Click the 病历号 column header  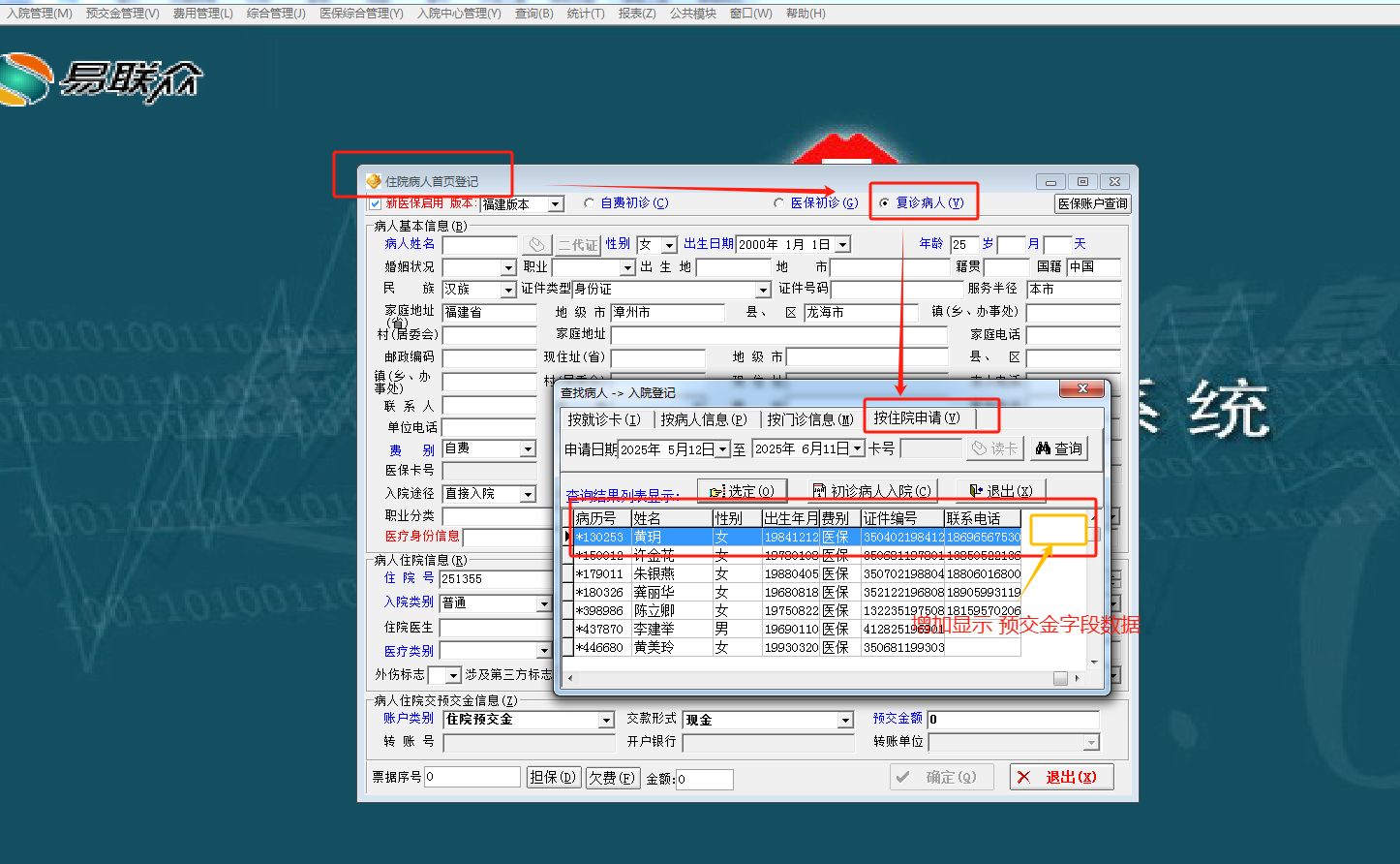(x=601, y=518)
